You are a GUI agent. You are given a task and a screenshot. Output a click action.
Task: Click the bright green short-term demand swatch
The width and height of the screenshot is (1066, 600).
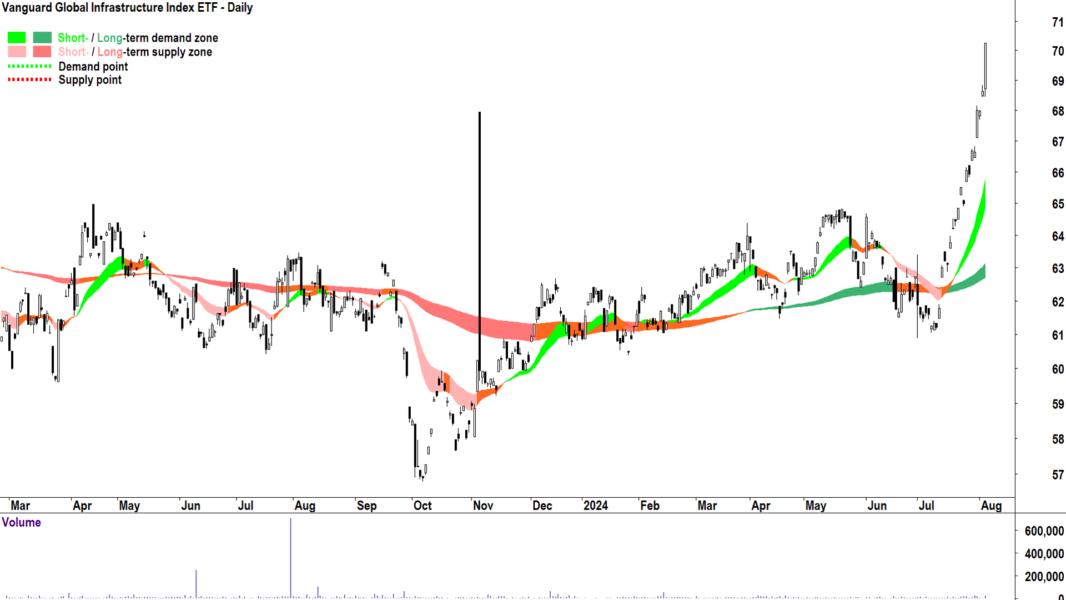coord(16,37)
